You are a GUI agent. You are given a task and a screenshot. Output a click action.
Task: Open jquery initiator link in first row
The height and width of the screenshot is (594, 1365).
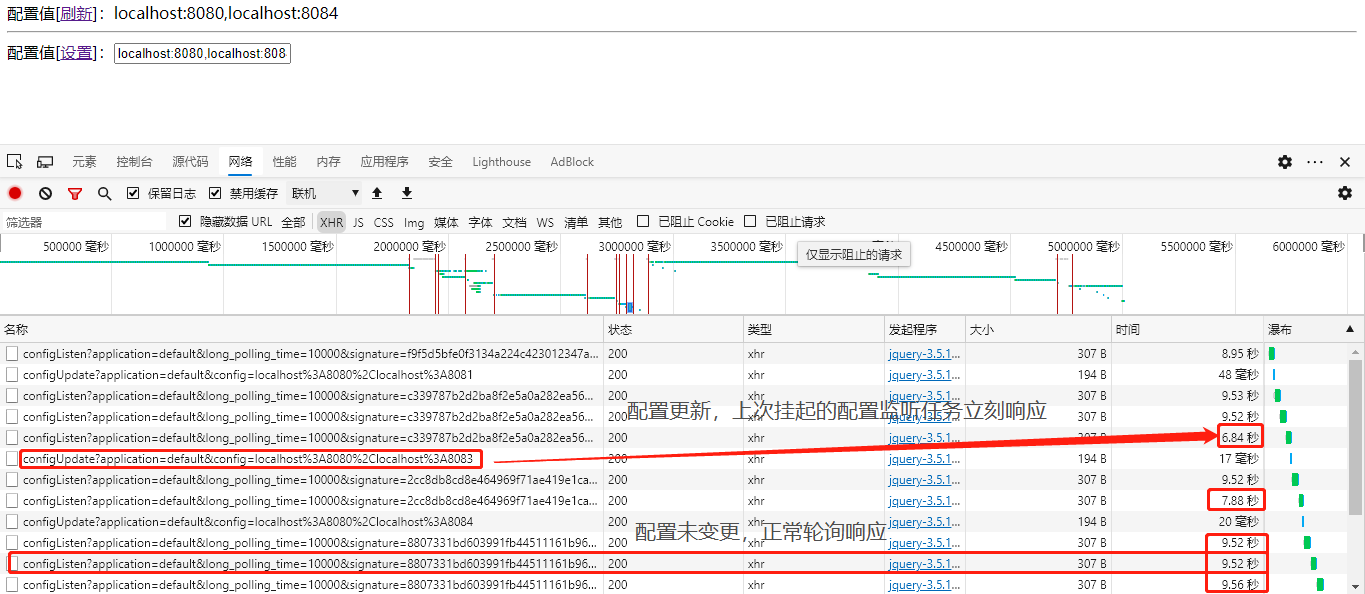tap(924, 353)
